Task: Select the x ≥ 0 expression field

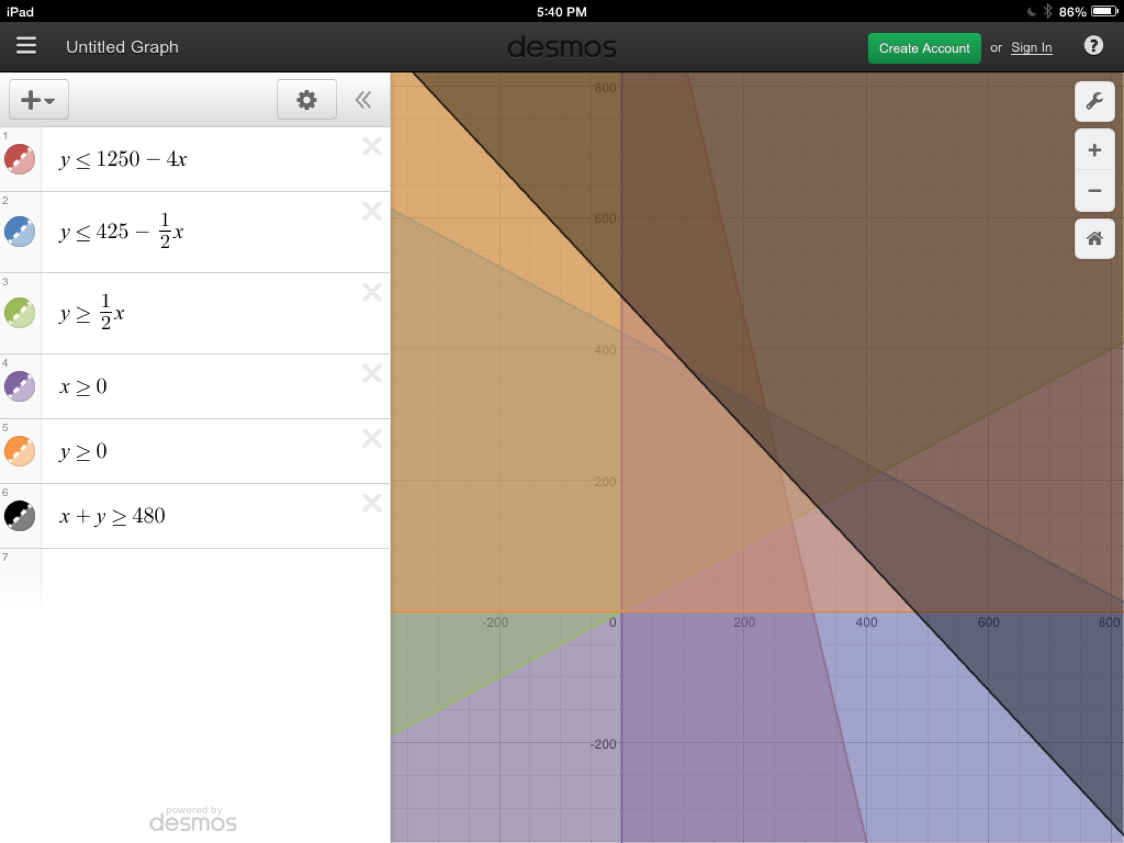Action: click(x=200, y=386)
